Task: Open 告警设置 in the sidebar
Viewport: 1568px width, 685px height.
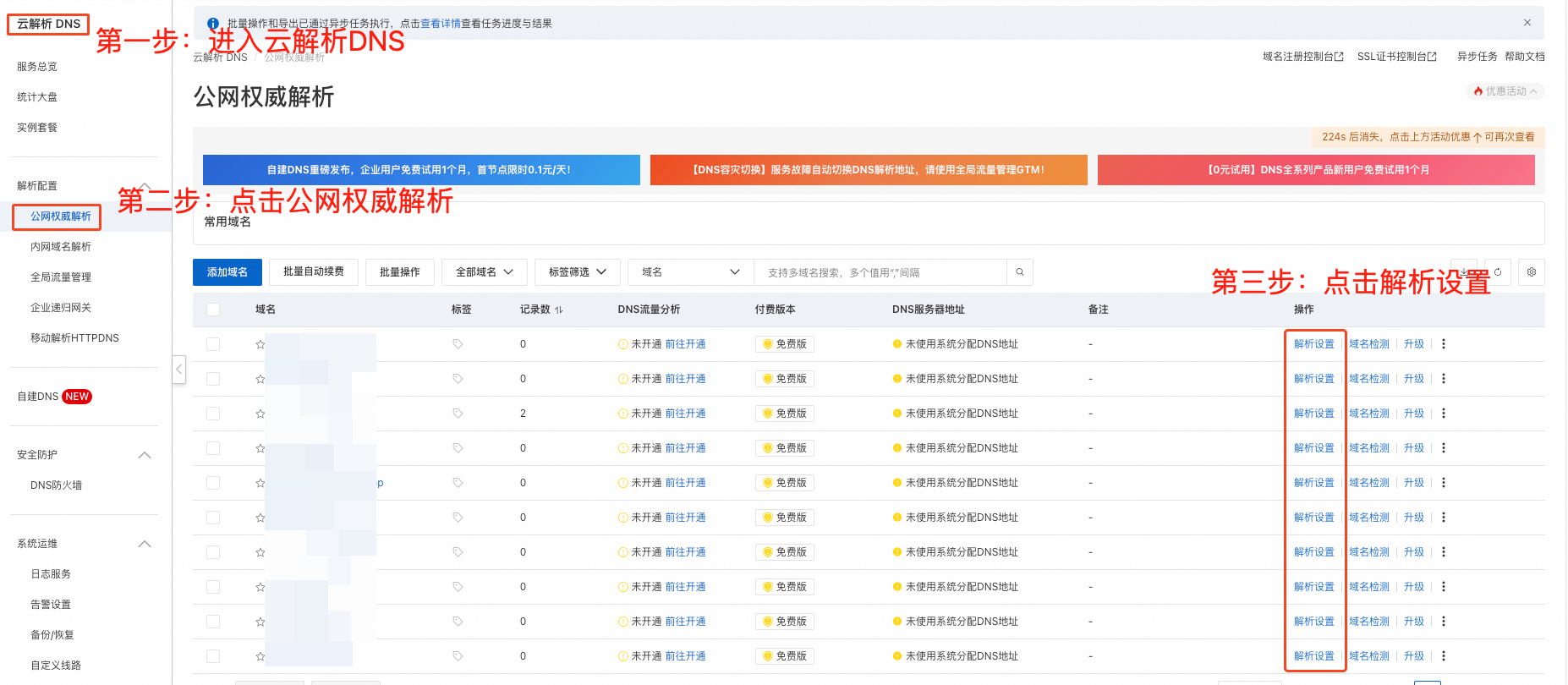Action: click(51, 605)
